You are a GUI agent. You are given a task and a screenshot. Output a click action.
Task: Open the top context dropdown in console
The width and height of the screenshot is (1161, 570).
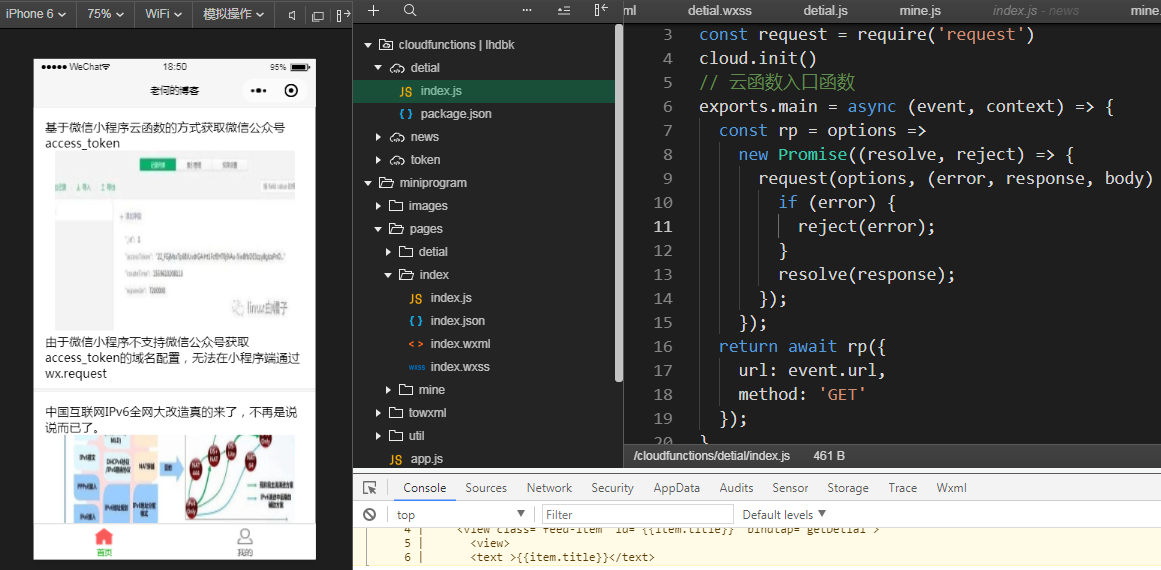(460, 514)
